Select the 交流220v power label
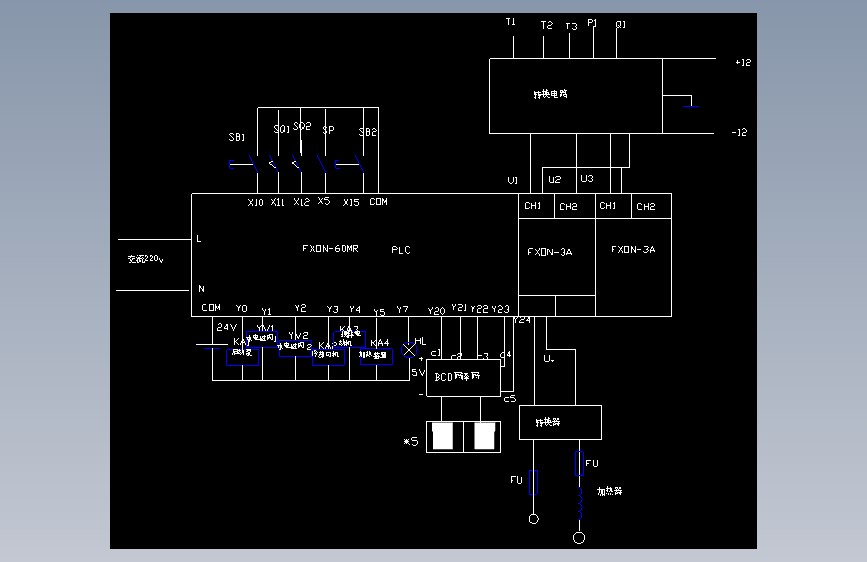Image resolution: width=867 pixels, height=562 pixels. [x=145, y=259]
